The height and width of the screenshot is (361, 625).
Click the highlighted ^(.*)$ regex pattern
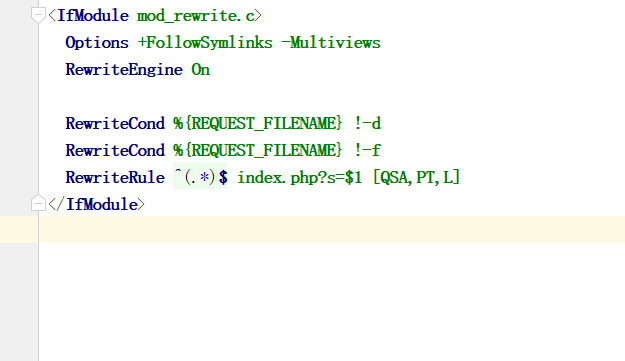[x=200, y=177]
